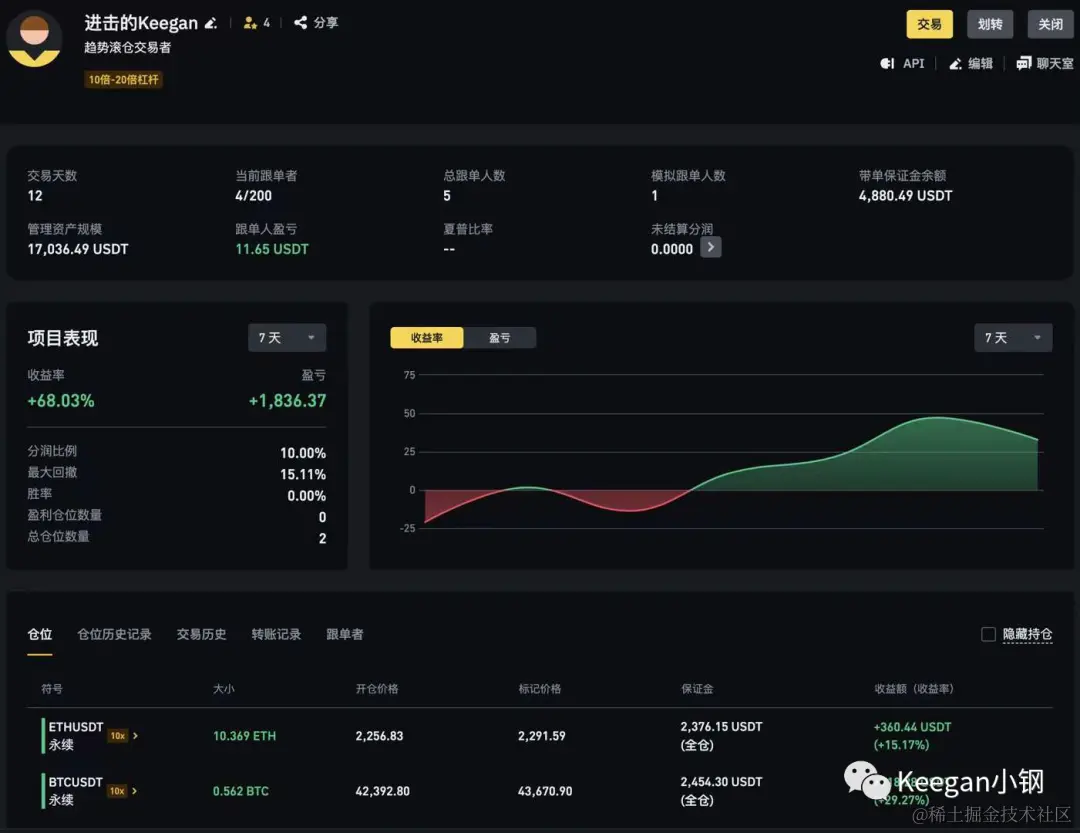The width and height of the screenshot is (1080, 833).
Task: Click the edit pencil icon beside 进击的Keegan
Action: pos(211,23)
